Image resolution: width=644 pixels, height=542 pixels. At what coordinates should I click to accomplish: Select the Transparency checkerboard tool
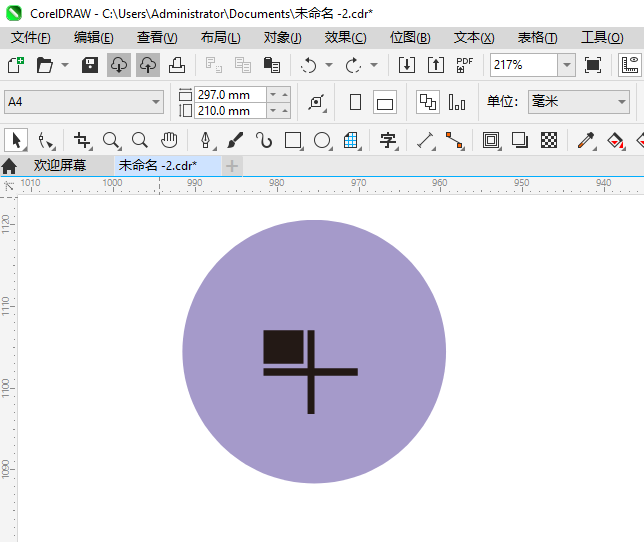(x=549, y=140)
